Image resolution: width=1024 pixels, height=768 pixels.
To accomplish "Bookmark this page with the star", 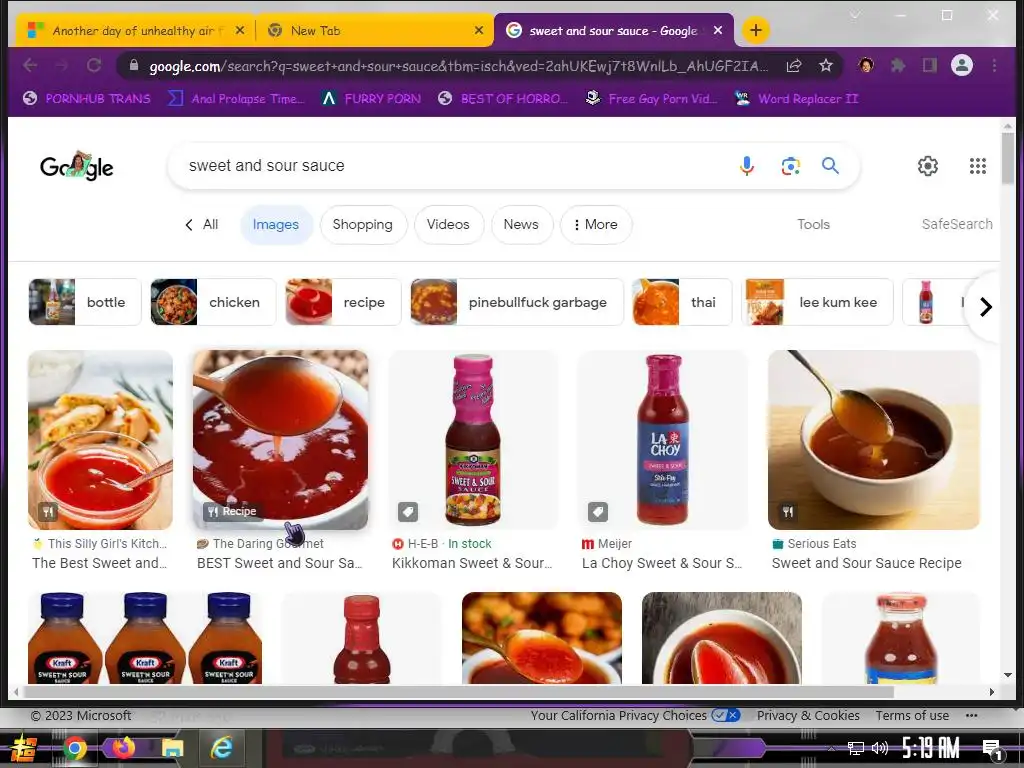I will click(825, 65).
